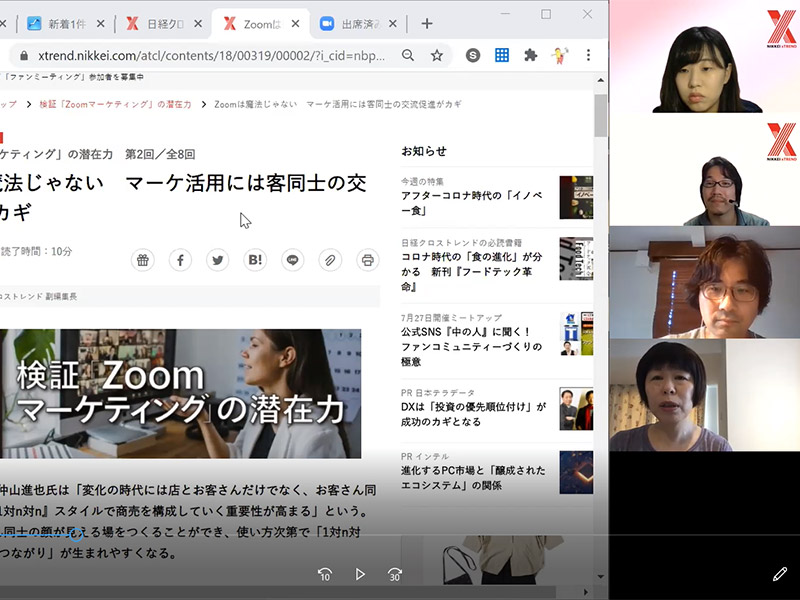Click the S extension icon in the toolbar
800x600 pixels.
[472, 55]
